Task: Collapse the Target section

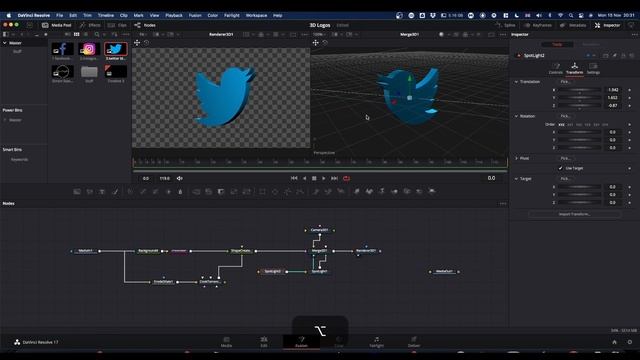Action: click(516, 179)
